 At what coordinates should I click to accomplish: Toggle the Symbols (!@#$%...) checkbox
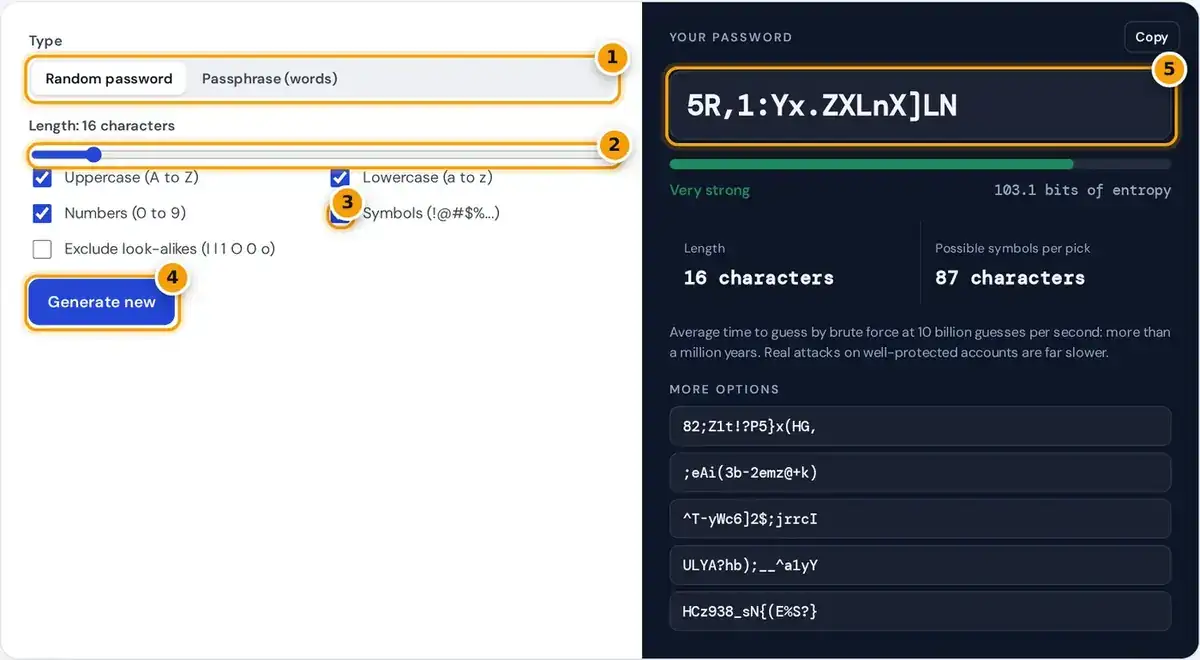(x=340, y=214)
